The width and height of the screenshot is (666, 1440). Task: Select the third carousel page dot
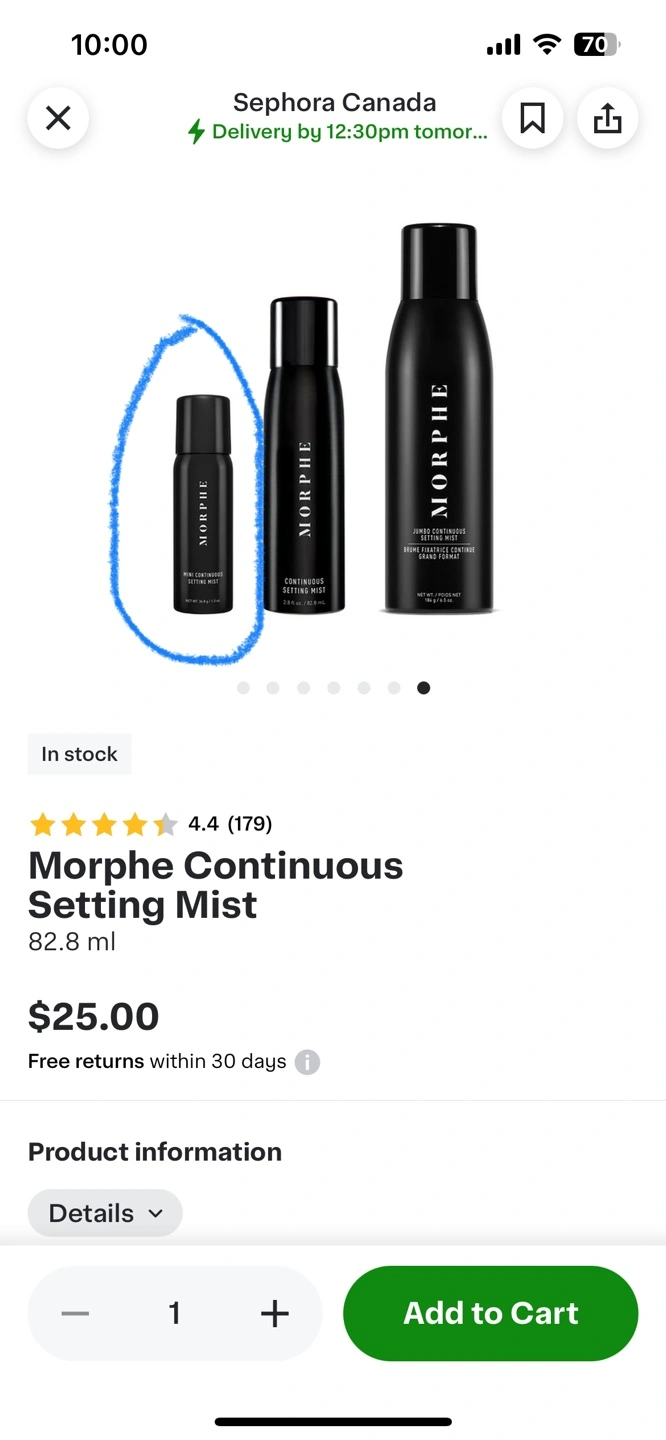303,688
